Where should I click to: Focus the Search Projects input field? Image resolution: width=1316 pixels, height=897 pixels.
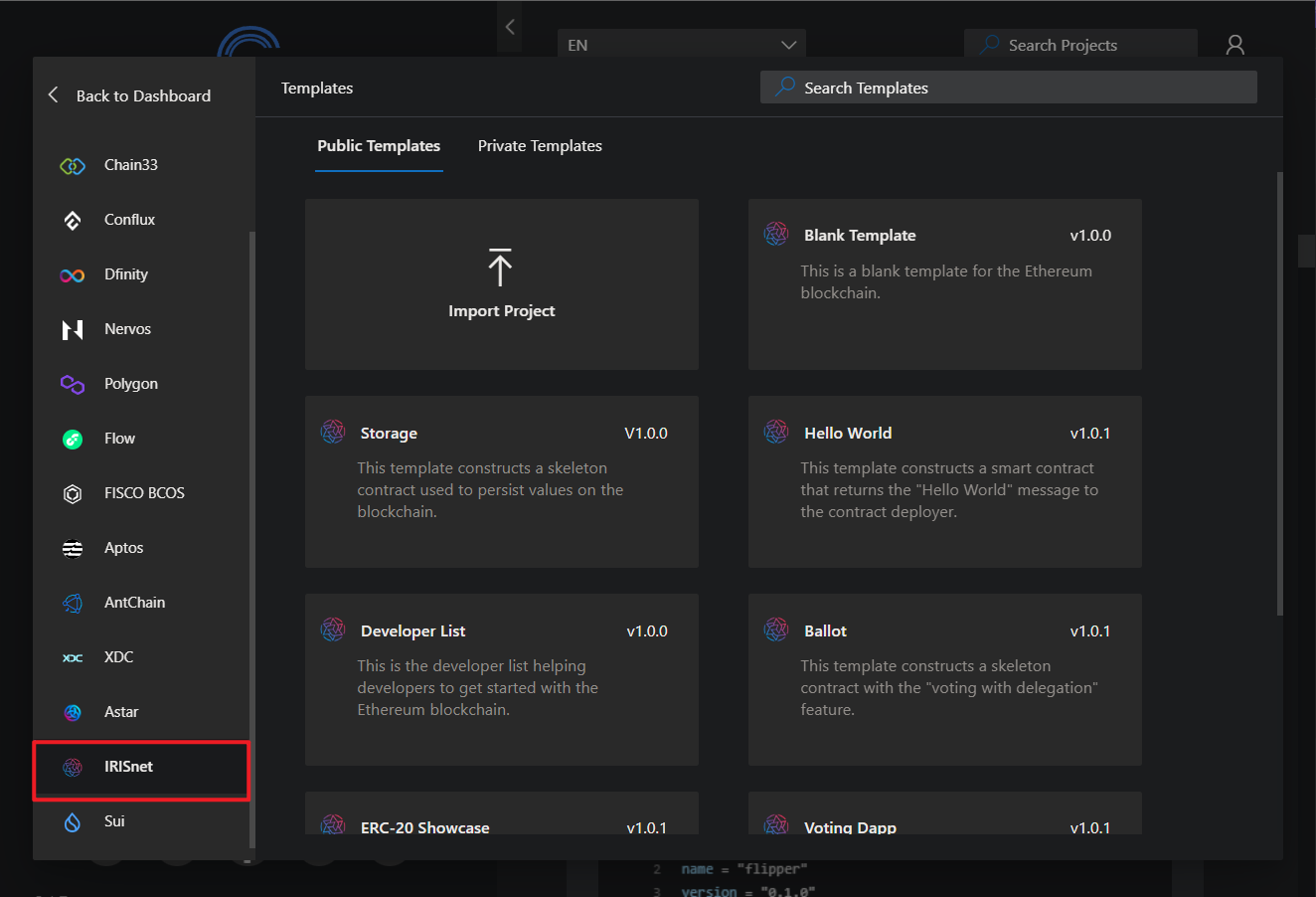coord(1081,45)
